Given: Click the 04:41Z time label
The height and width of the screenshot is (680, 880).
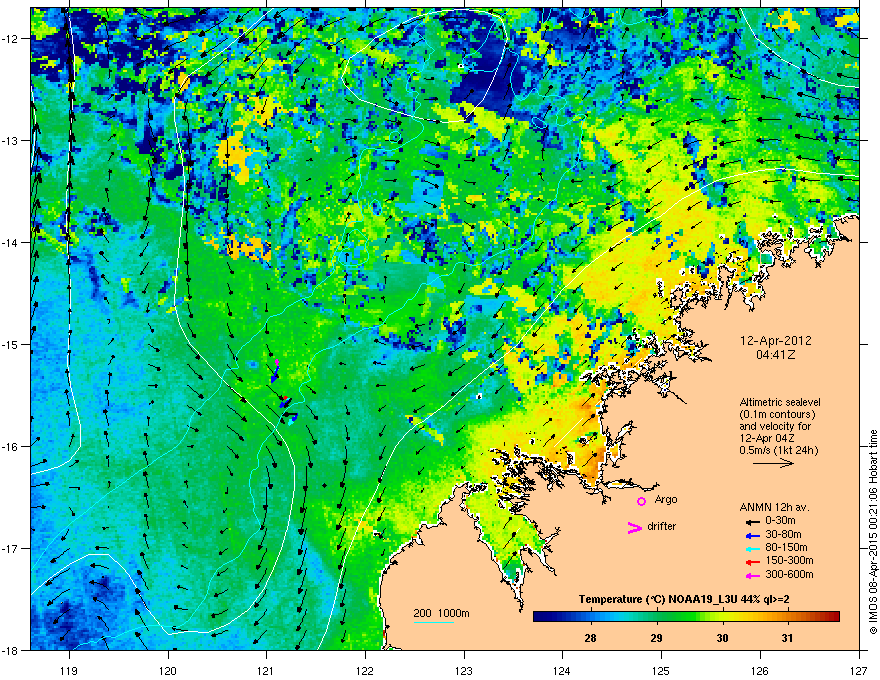Looking at the screenshot, I should [776, 355].
